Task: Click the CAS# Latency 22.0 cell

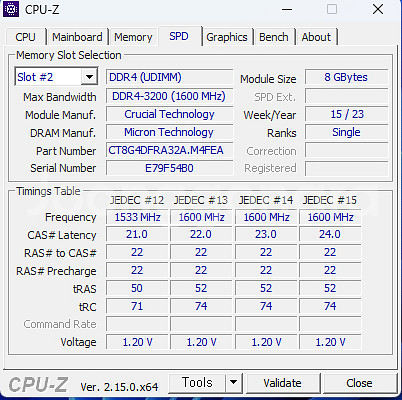Action: [201, 234]
